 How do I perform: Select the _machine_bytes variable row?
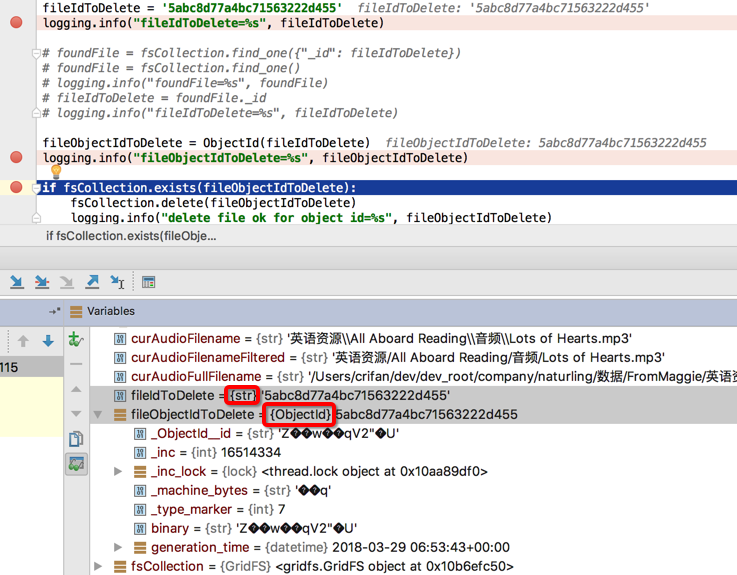point(413,490)
